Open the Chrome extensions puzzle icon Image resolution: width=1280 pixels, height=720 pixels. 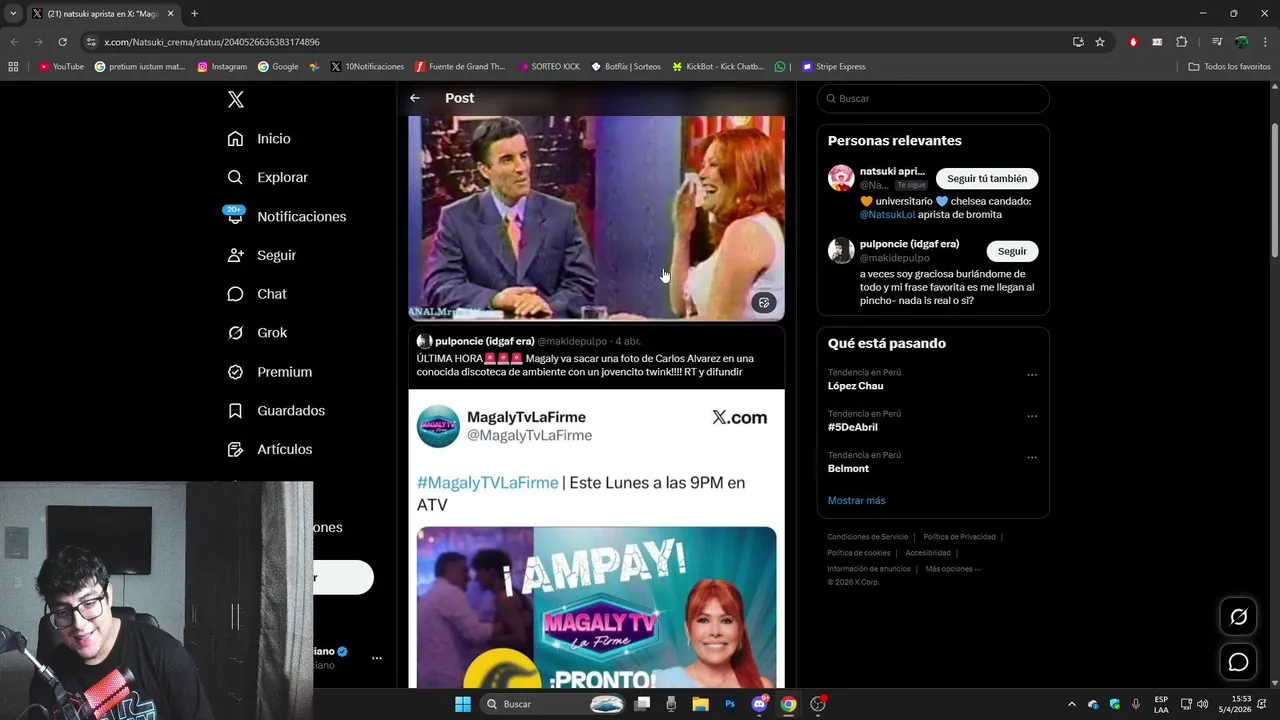pyautogui.click(x=1181, y=42)
